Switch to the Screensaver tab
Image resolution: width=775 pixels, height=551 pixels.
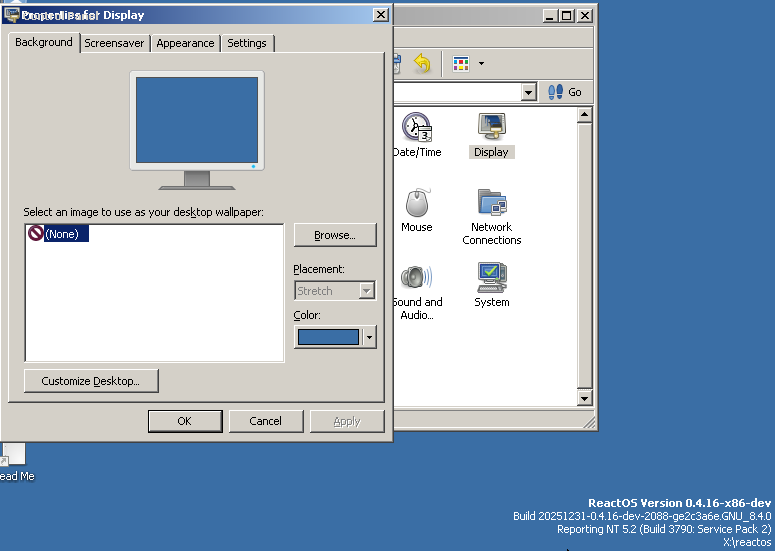pos(115,43)
